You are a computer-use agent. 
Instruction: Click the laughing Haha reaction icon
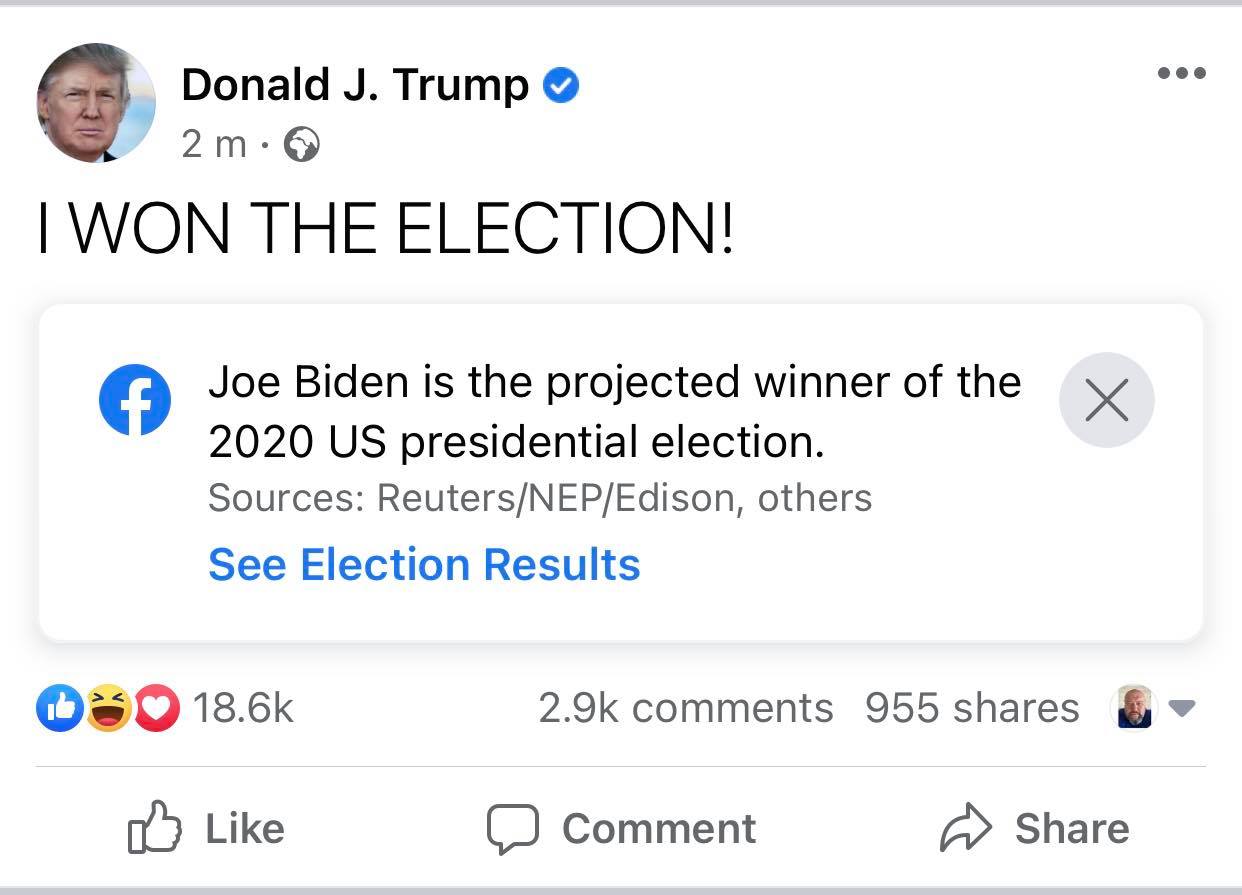pyautogui.click(x=106, y=708)
